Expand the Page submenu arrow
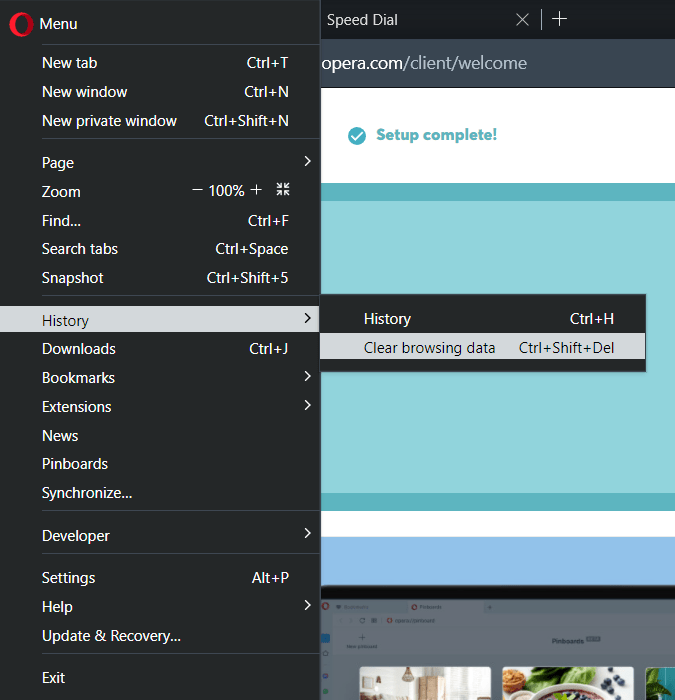Viewport: 675px width, 700px height. tap(307, 162)
